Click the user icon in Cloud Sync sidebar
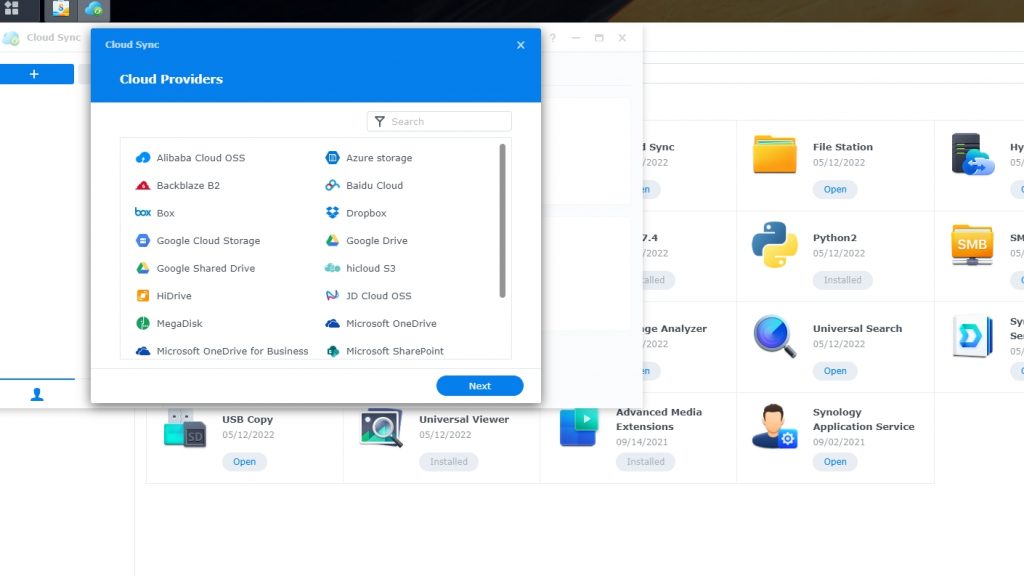The image size is (1024, 576). pyautogui.click(x=37, y=394)
